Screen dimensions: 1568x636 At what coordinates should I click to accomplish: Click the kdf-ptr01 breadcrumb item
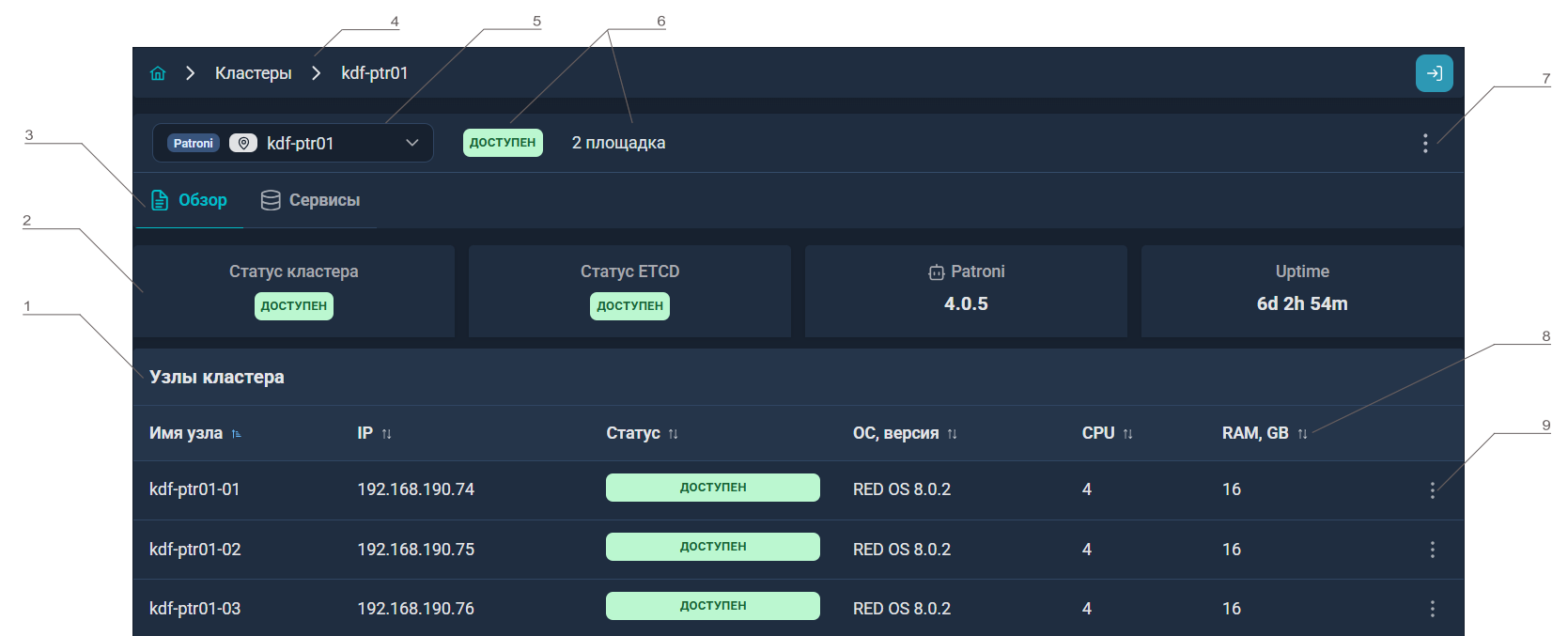[x=374, y=73]
